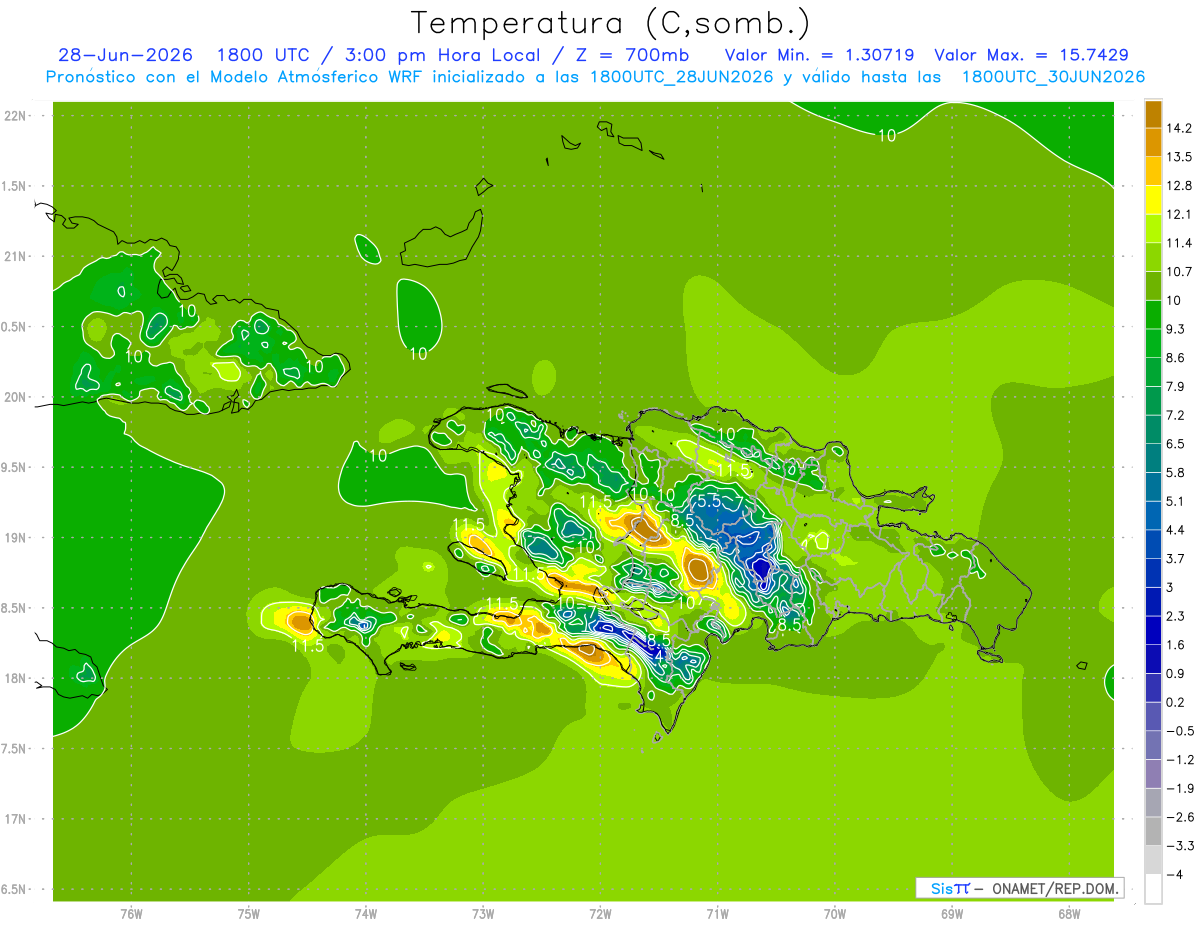Click the 12.8 colorbar label
Image resolution: width=1200 pixels, height=927 pixels.
[1179, 186]
